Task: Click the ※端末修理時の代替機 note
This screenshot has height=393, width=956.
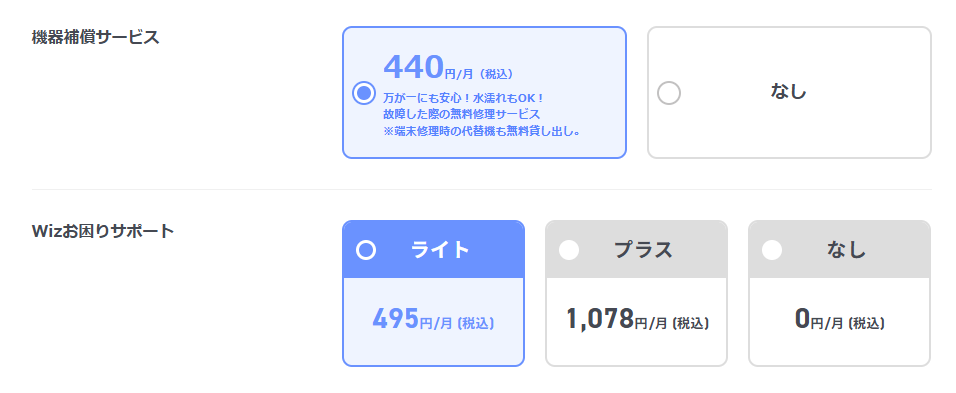Action: (x=482, y=131)
